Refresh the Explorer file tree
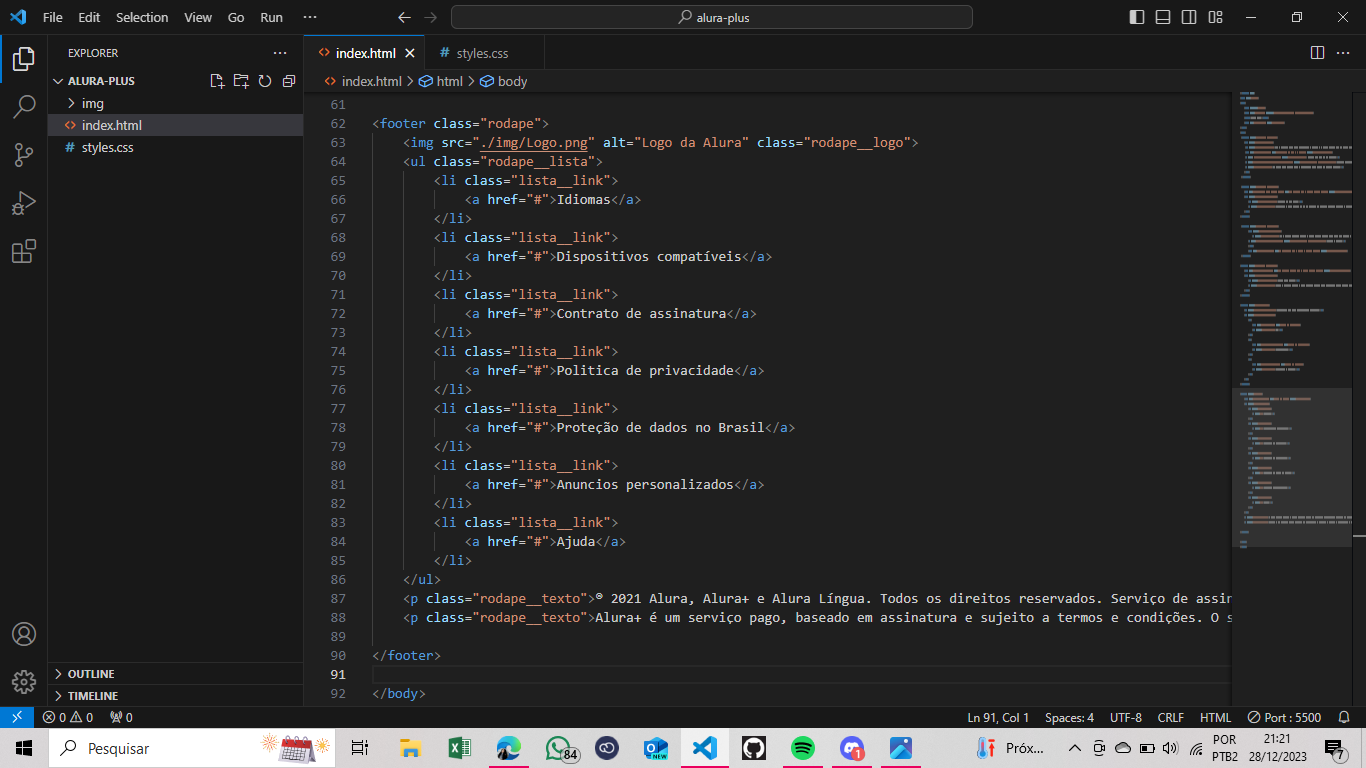This screenshot has width=1366, height=768. 265,81
